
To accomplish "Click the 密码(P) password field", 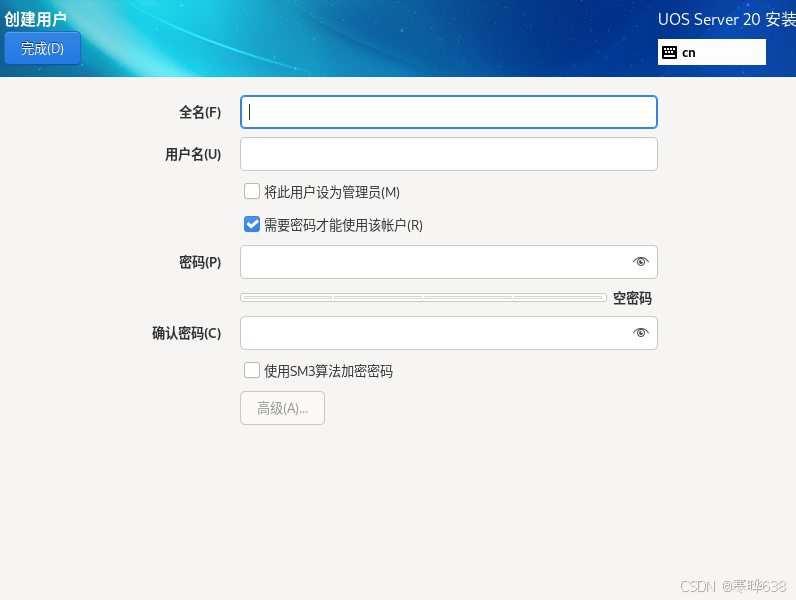I will coord(449,262).
